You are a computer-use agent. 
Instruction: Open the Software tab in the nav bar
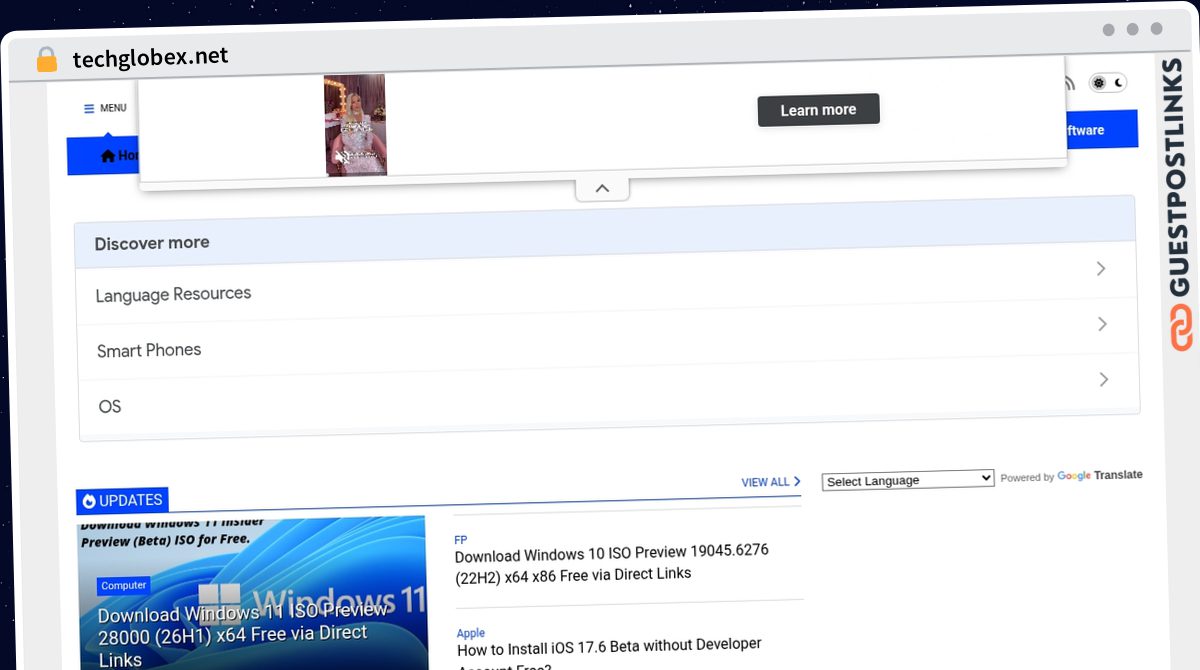(1085, 130)
